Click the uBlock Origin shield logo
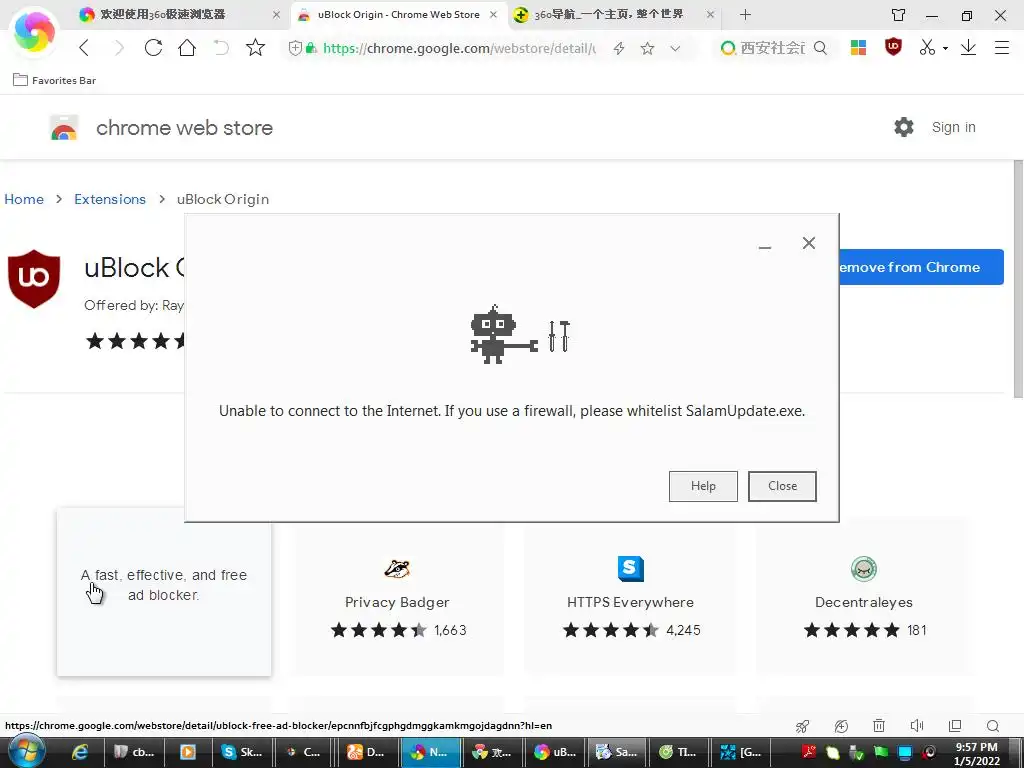The width and height of the screenshot is (1024, 768). pyautogui.click(x=34, y=279)
